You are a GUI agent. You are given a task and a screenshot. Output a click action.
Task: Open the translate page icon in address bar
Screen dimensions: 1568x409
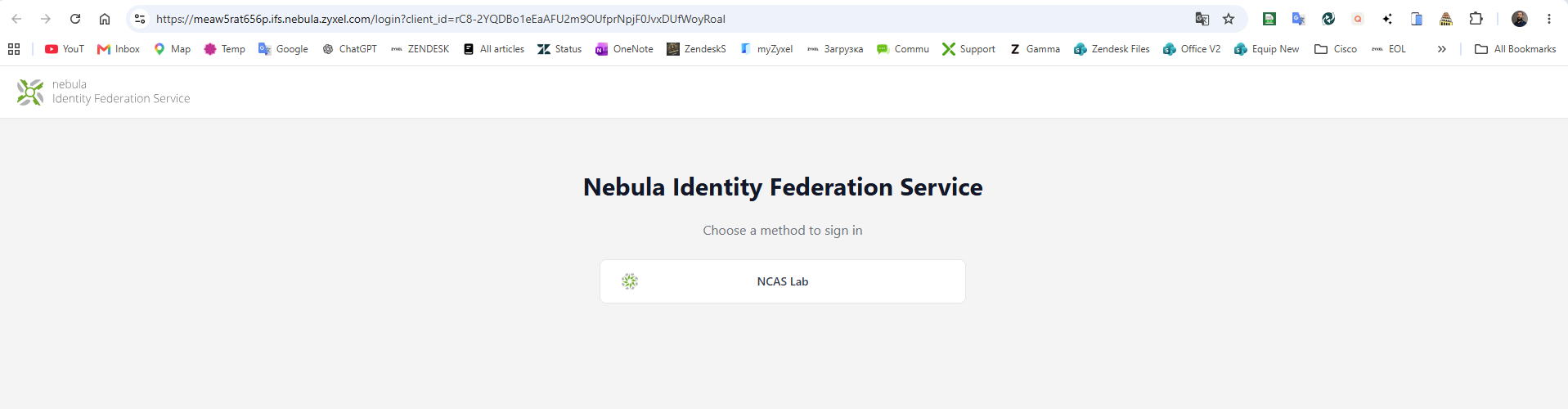[x=1202, y=19]
